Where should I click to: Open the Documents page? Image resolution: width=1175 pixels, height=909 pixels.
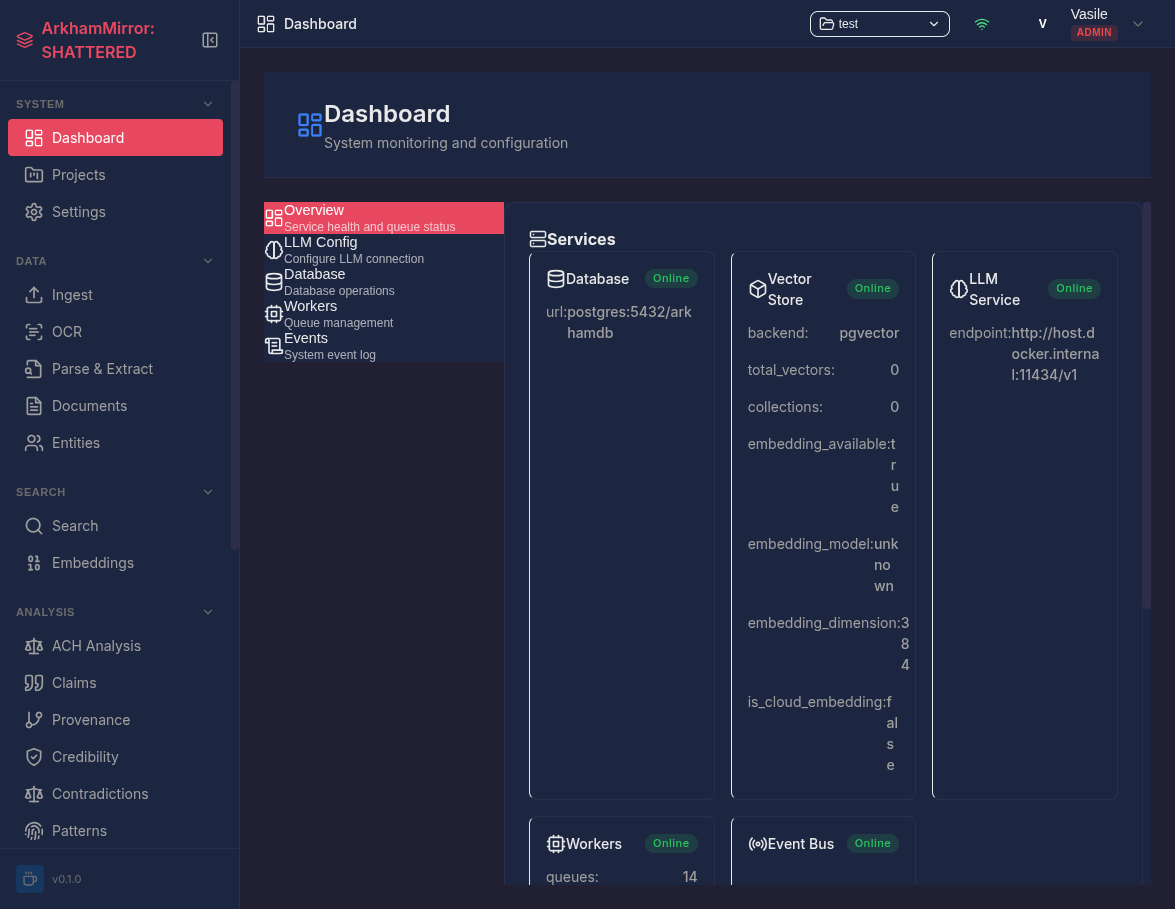[x=115, y=406]
